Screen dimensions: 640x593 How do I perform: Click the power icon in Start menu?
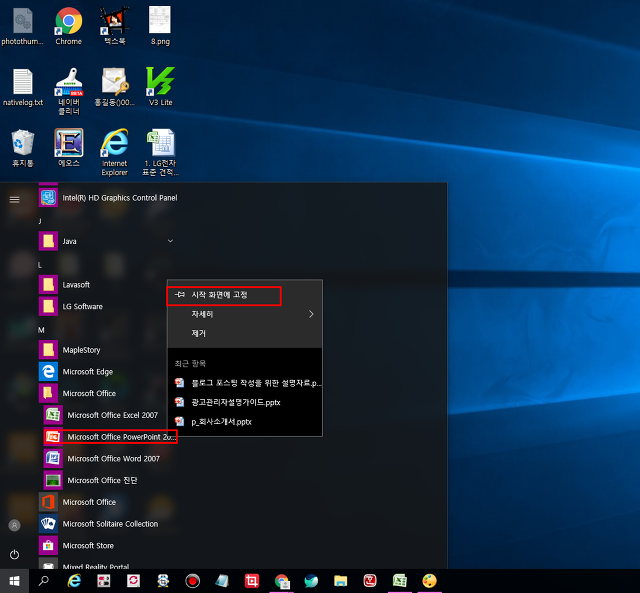point(14,555)
